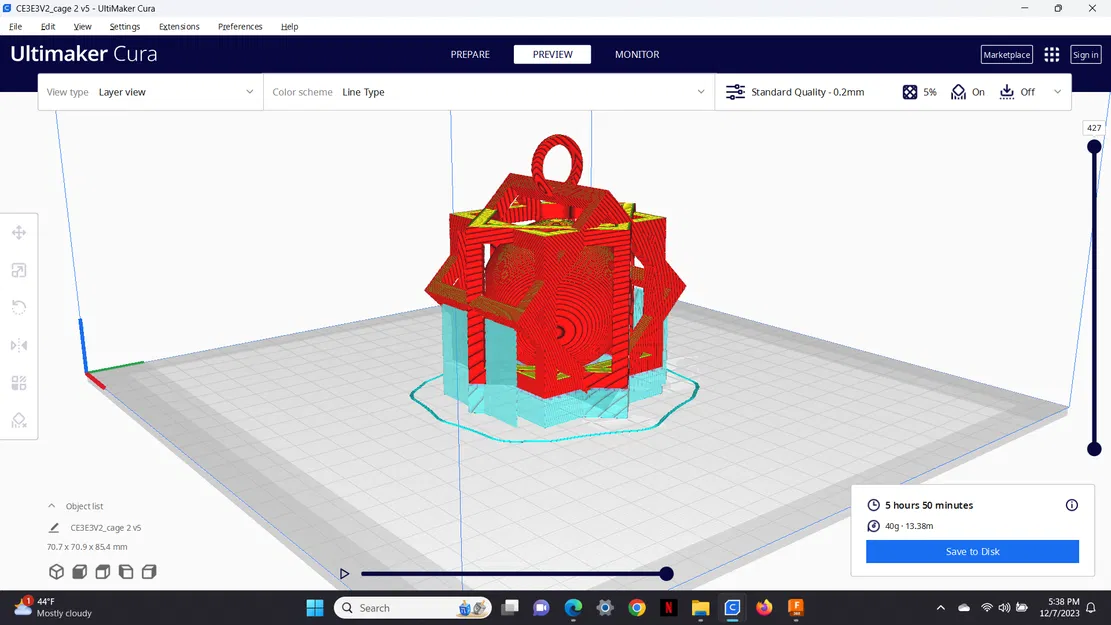
Task: Select the Support Blocker tool
Action: pos(19,420)
